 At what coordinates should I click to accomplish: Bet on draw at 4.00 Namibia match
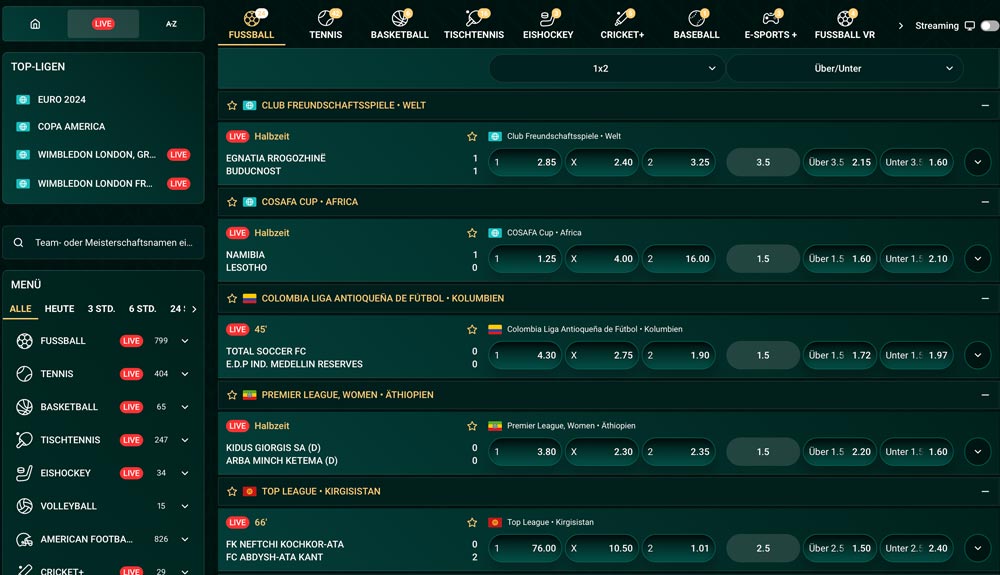602,259
